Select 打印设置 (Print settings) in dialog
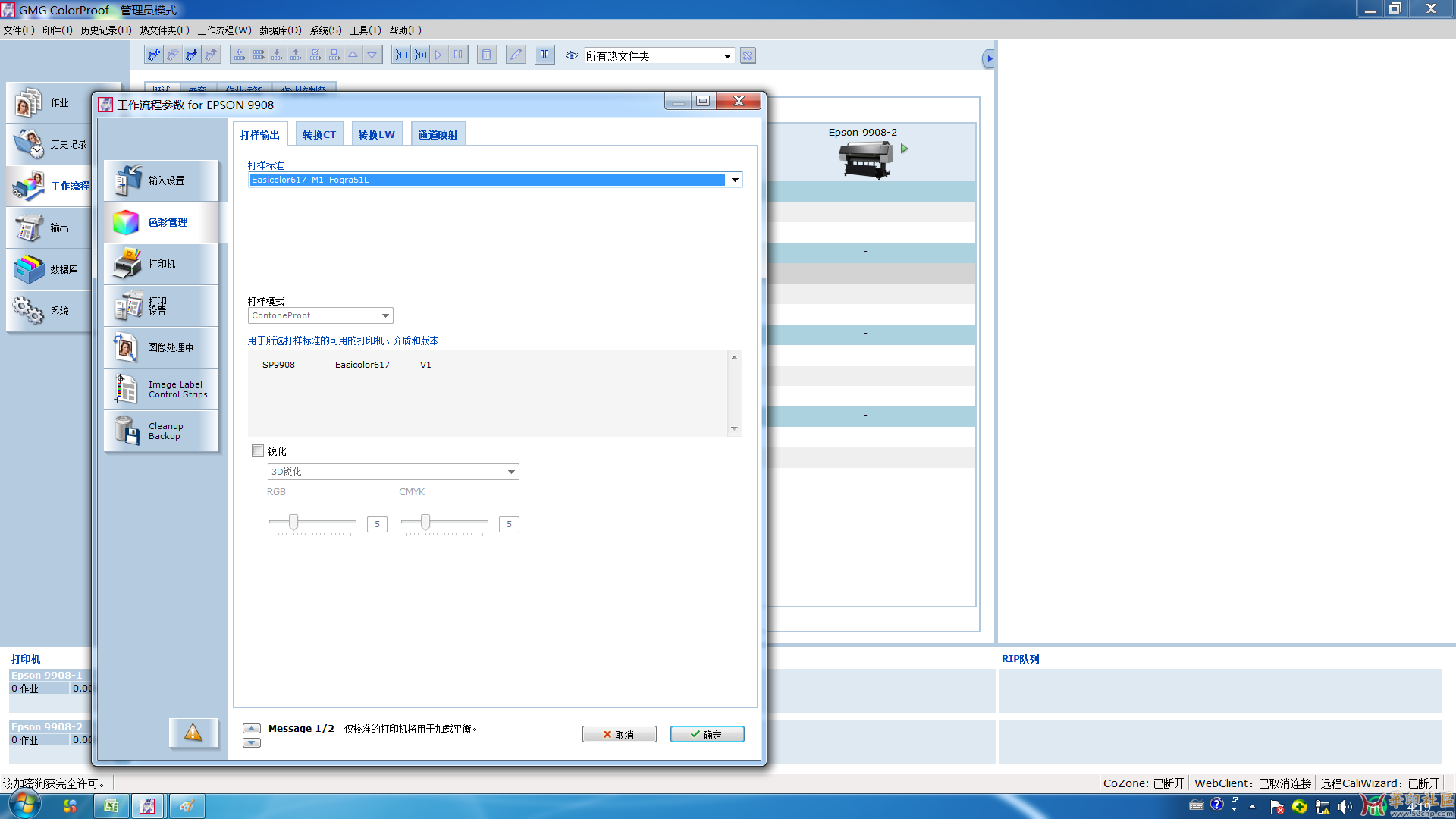 162,306
